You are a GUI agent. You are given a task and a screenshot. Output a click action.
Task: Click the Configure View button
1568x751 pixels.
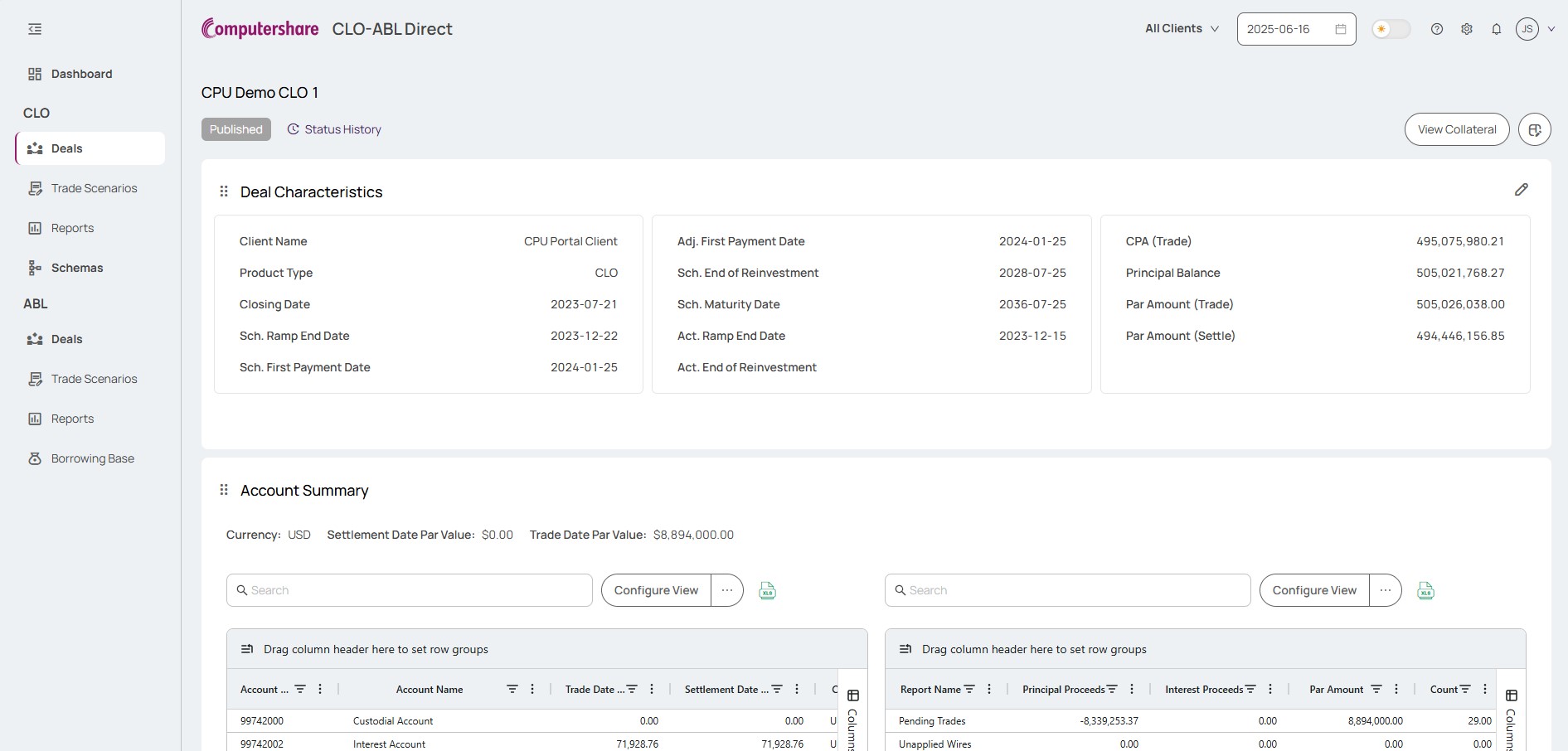coord(654,590)
